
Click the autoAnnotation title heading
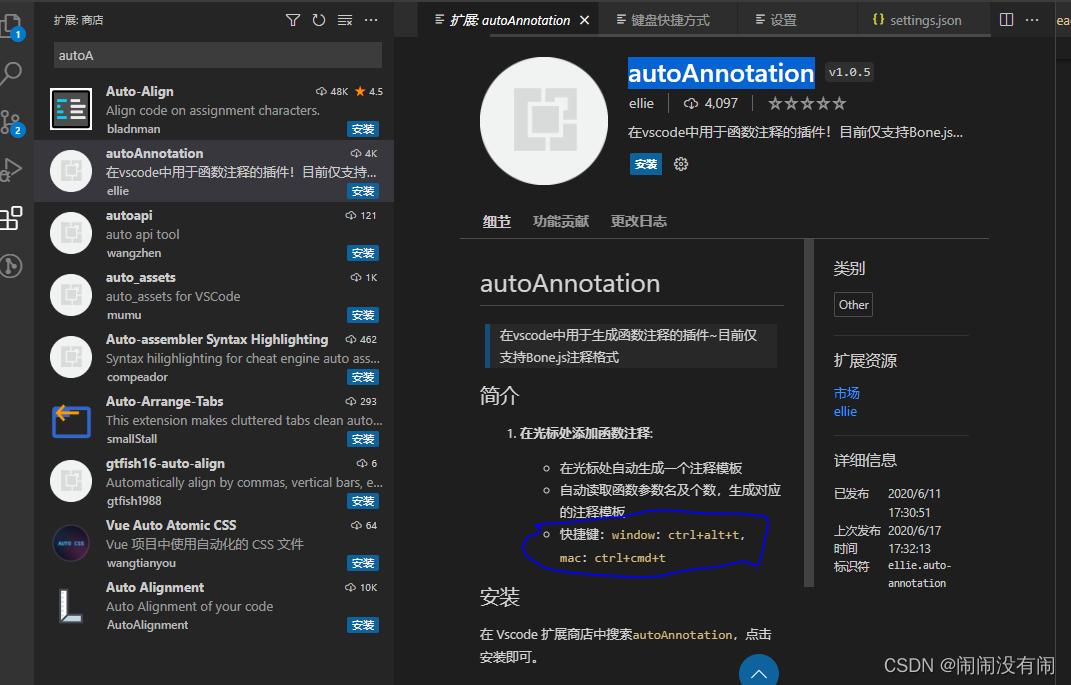point(721,73)
